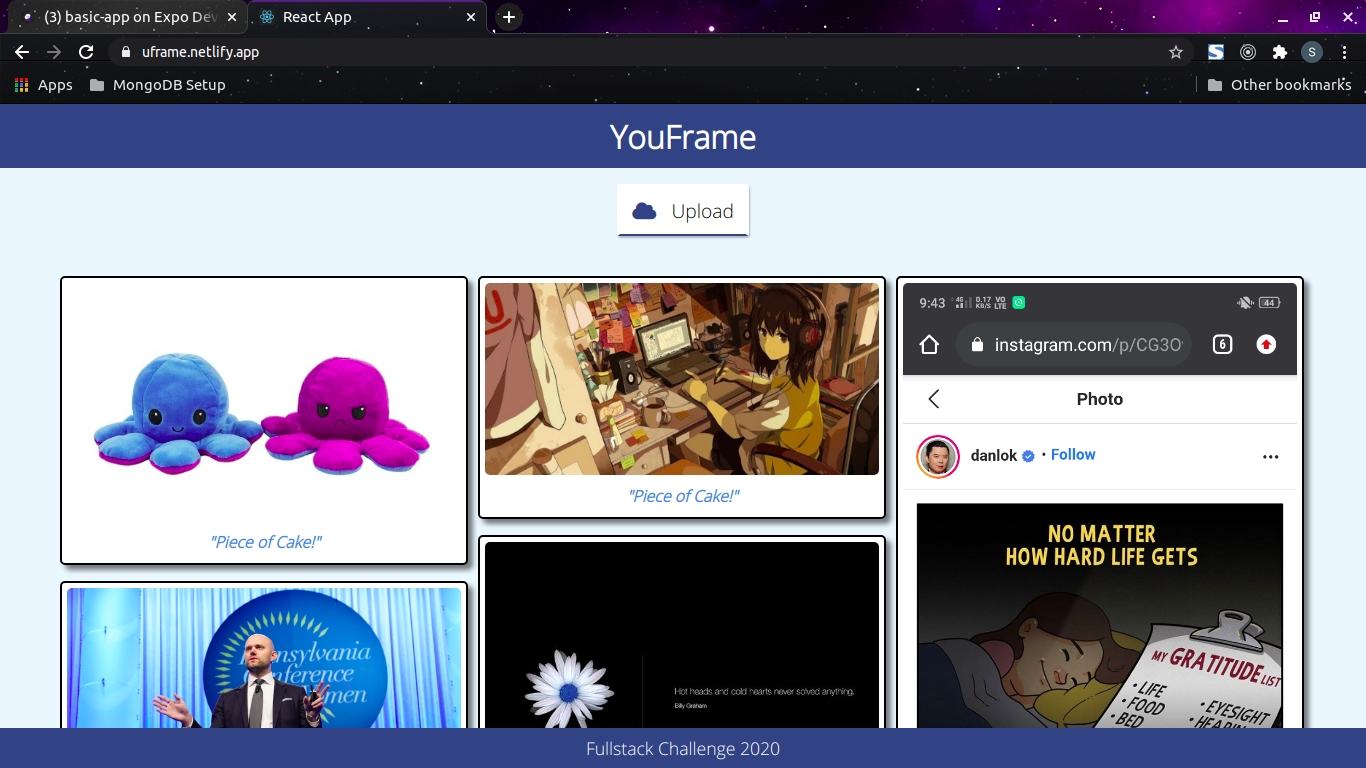1366x768 pixels.
Task: Go forward in browser history
Action: coord(54,52)
